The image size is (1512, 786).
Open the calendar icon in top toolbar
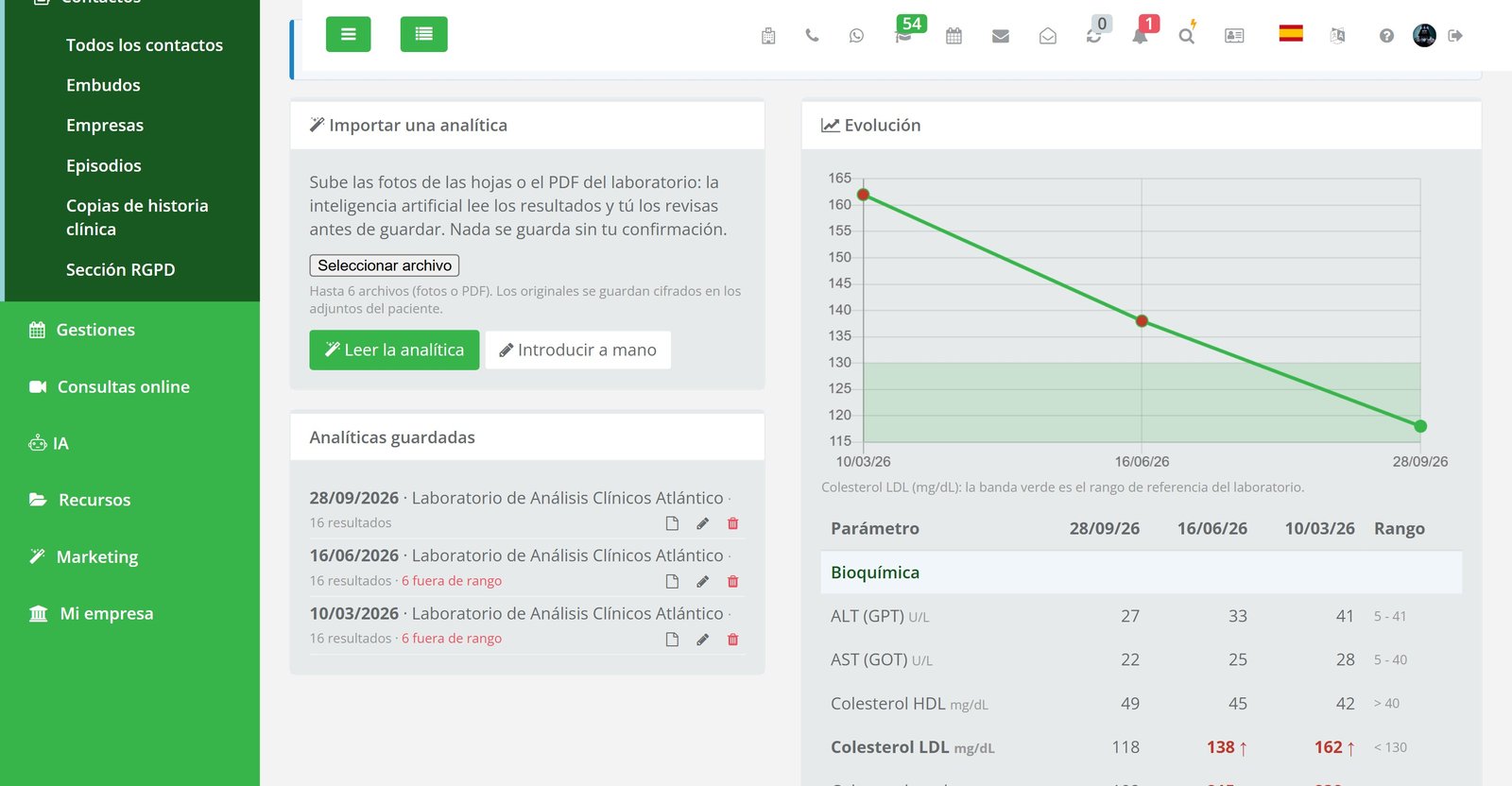(954, 36)
